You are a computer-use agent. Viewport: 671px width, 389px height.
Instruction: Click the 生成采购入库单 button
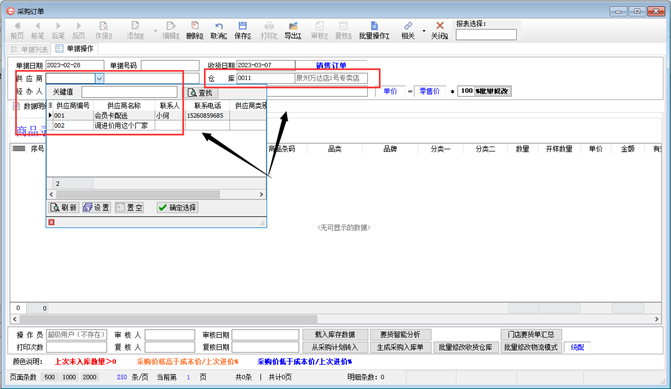(x=400, y=347)
